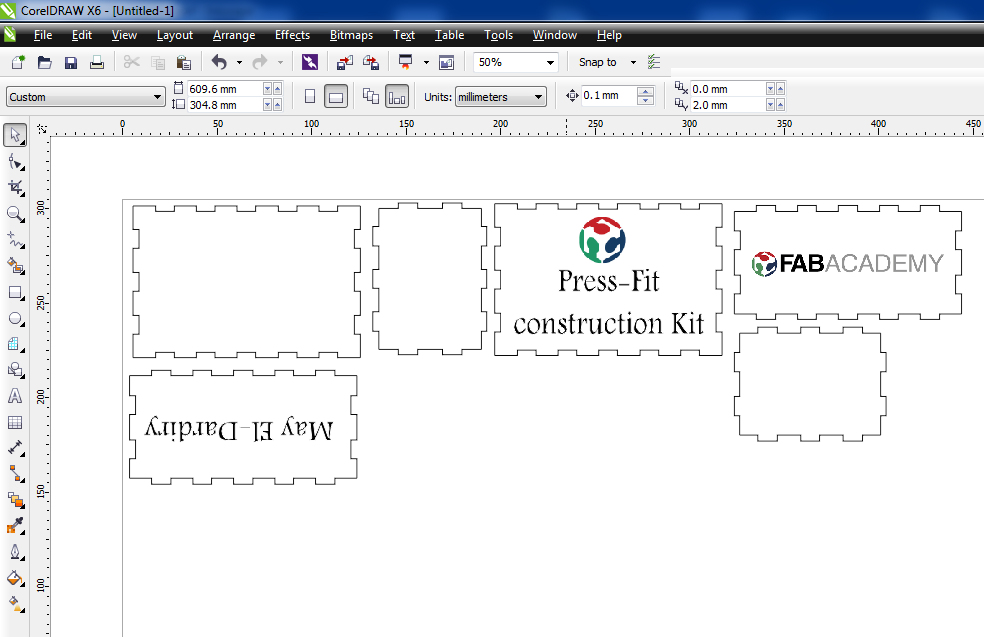Print the document
Image resolution: width=984 pixels, height=637 pixels.
pyautogui.click(x=97, y=62)
